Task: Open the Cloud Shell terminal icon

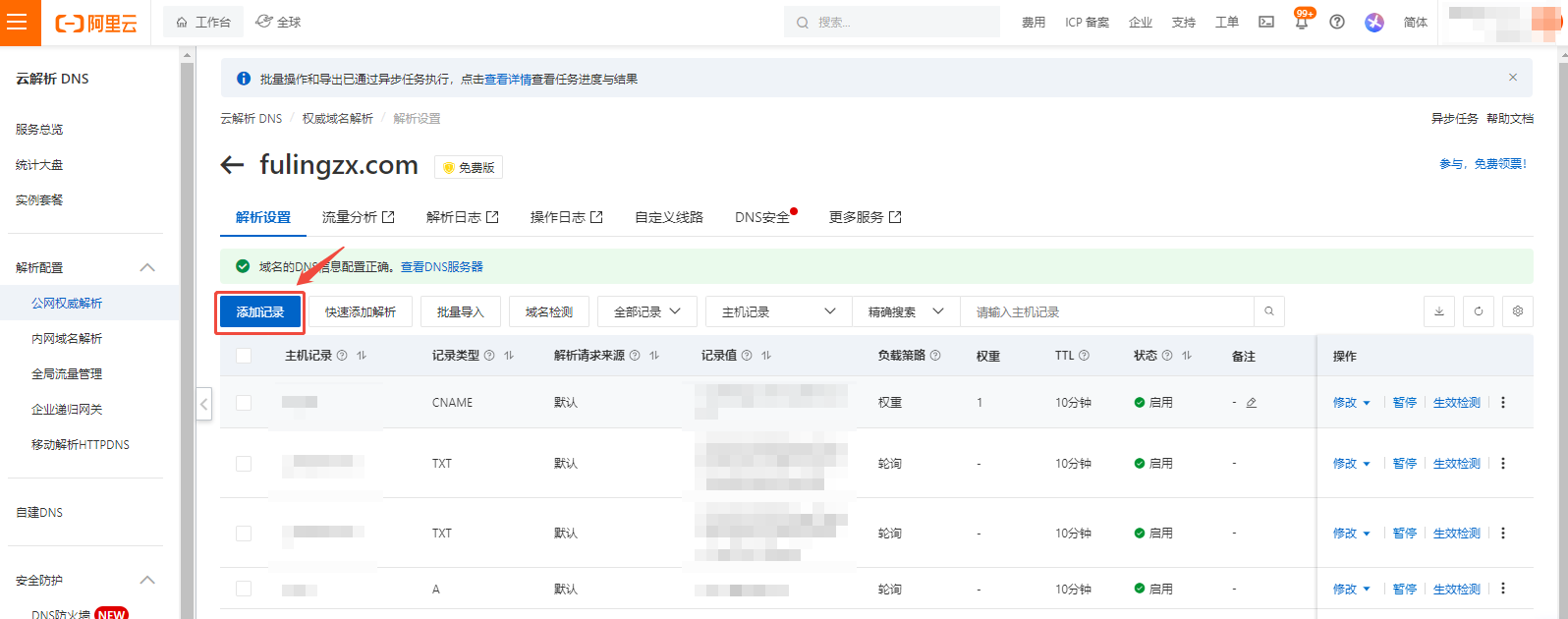Action: tap(1266, 22)
